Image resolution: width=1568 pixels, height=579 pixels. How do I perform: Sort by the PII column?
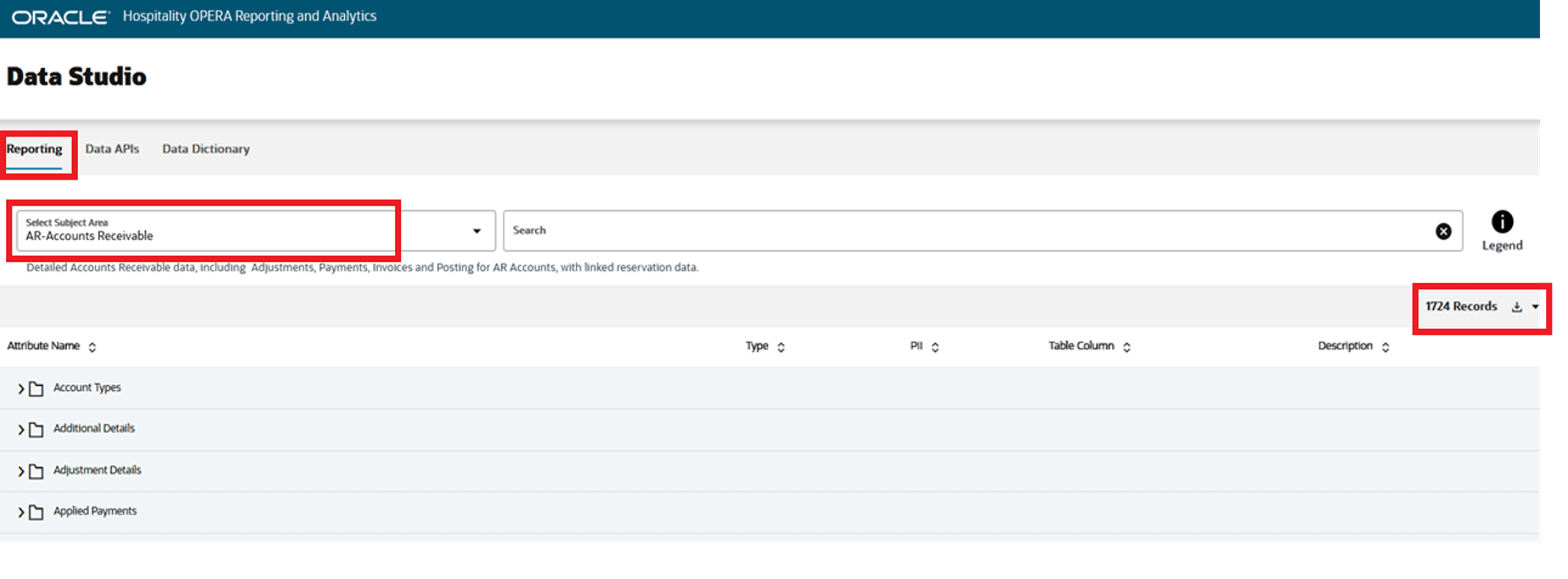pos(935,347)
